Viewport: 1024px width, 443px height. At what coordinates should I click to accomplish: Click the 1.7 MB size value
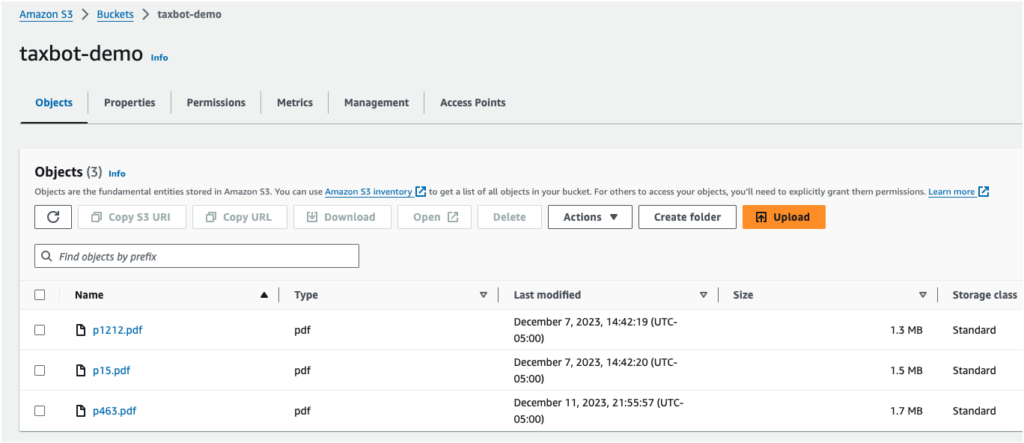[x=906, y=411]
